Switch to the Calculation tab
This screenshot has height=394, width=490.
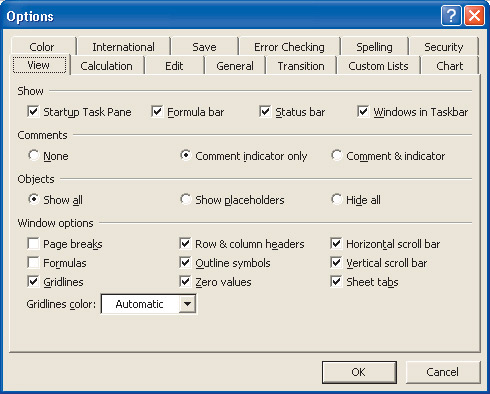pos(106,66)
